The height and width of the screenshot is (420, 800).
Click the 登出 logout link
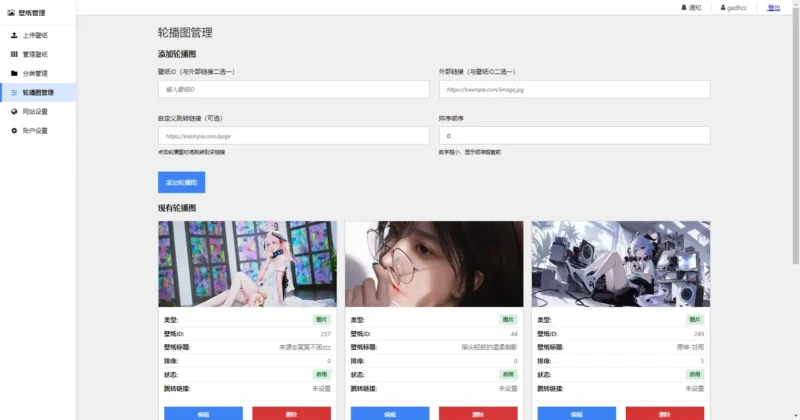click(x=773, y=7)
